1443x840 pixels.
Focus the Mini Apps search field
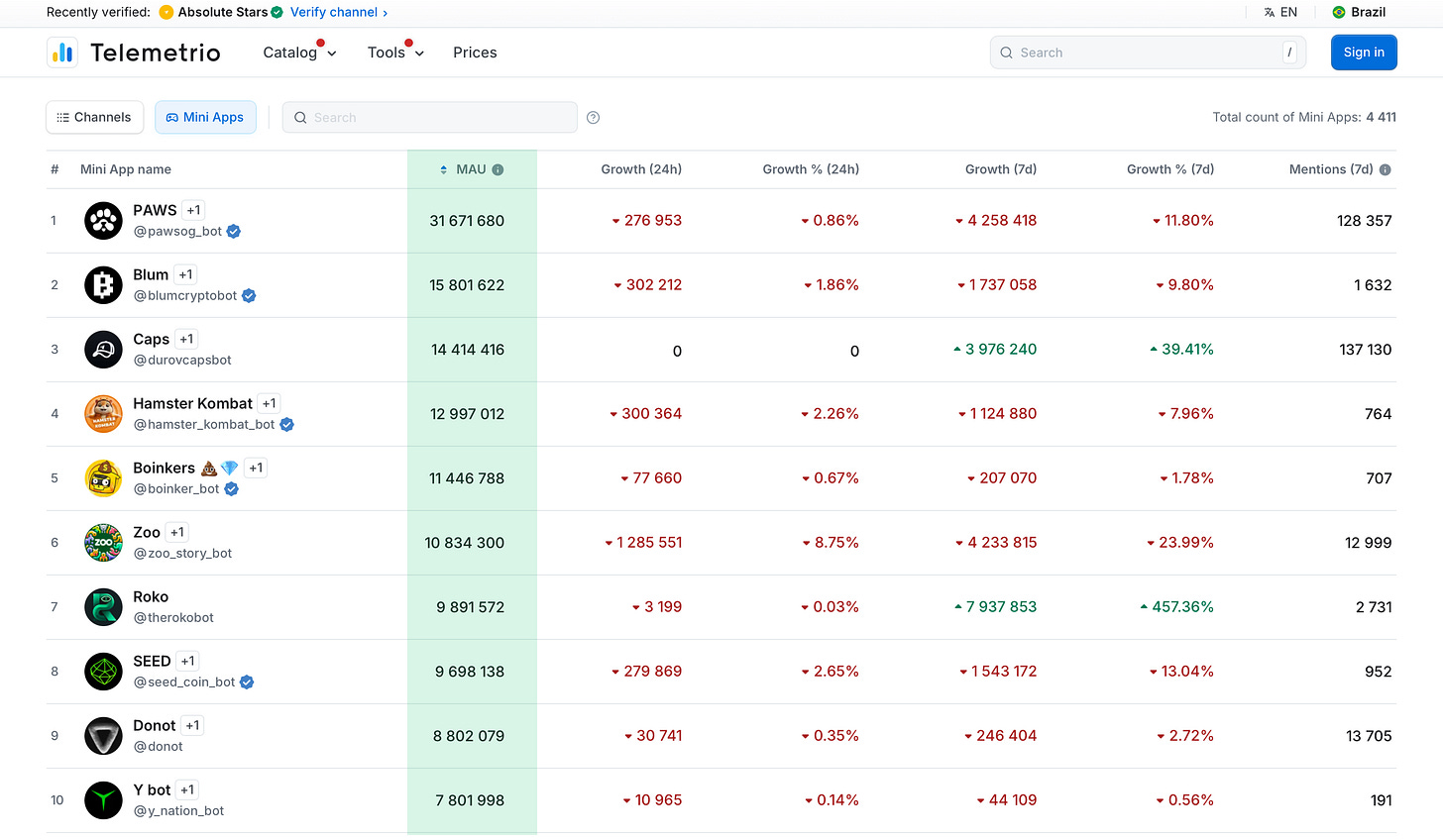pyautogui.click(x=429, y=117)
